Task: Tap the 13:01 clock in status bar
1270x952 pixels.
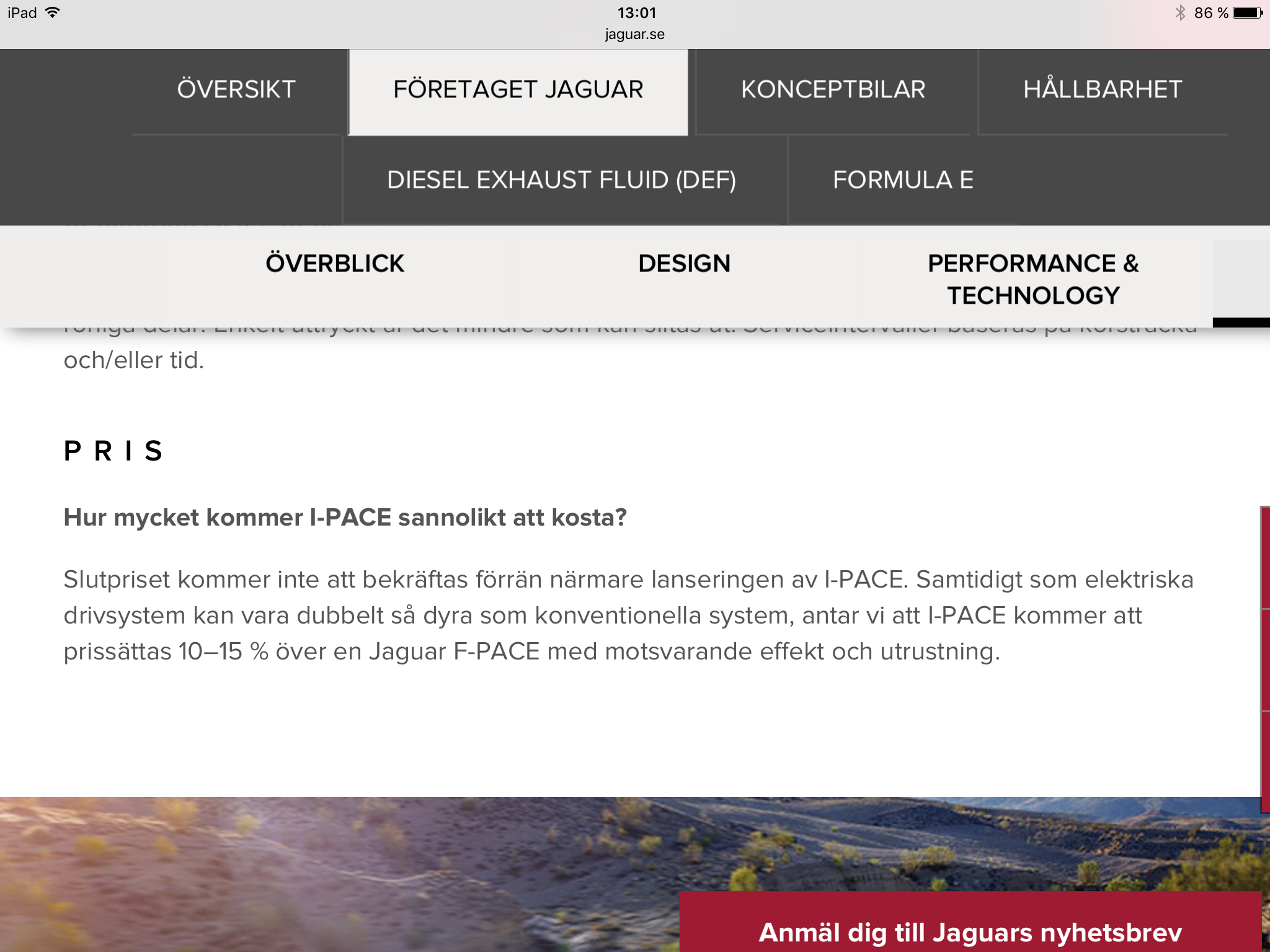Action: [636, 12]
